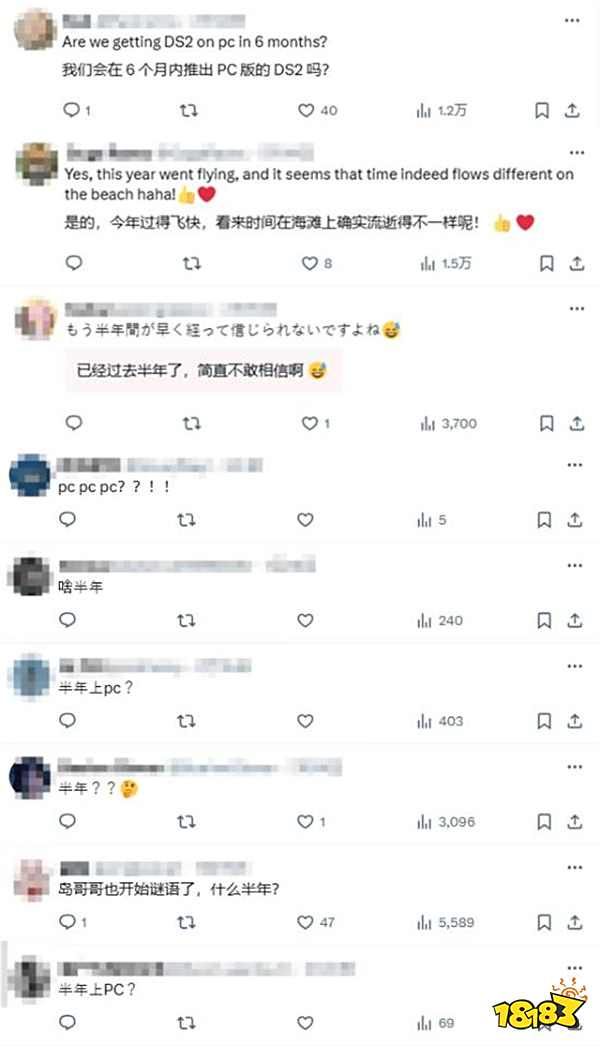Bookmark the "this year went flying" comment
Screen dimensions: 600x1046
coord(547,264)
